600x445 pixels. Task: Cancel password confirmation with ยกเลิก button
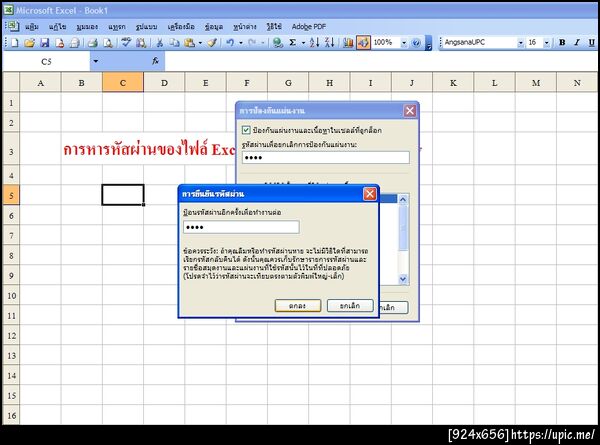pos(350,306)
